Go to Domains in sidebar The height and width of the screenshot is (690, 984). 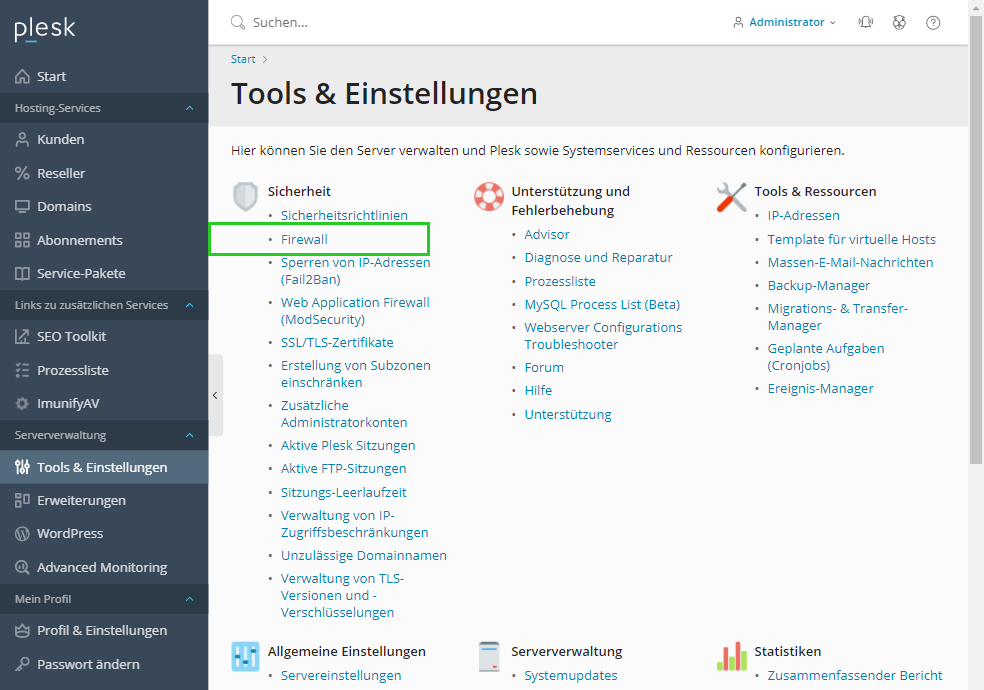[x=104, y=206]
